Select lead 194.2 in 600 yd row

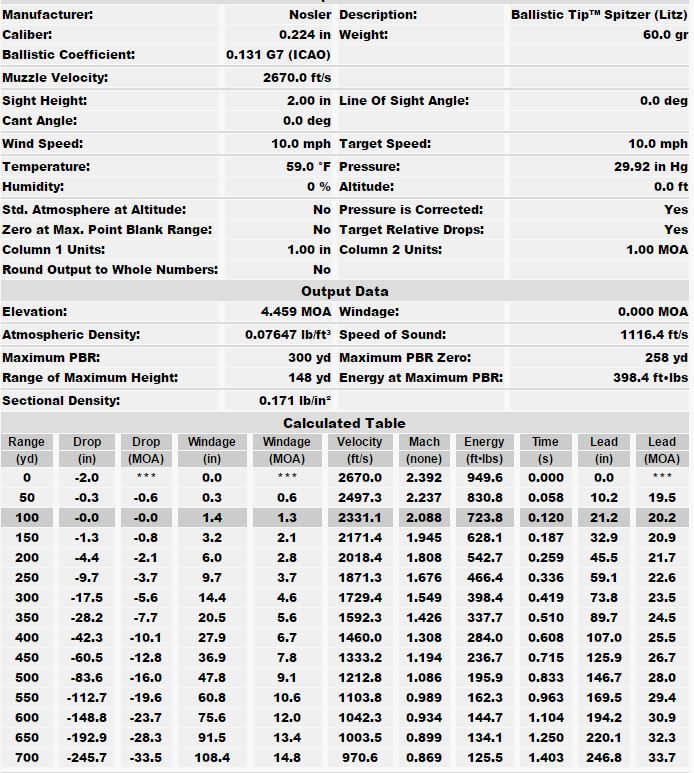(x=604, y=718)
